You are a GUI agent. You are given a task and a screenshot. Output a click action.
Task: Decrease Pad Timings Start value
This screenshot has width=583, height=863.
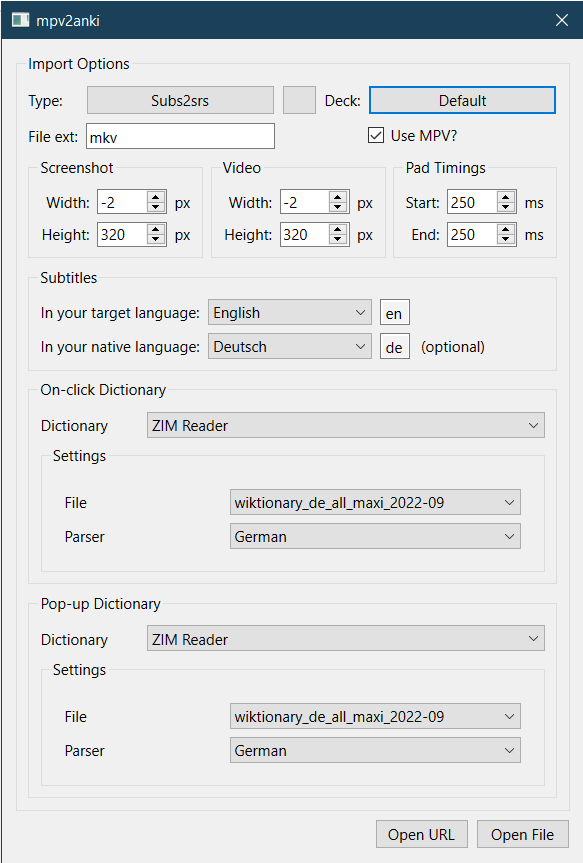pos(505,207)
